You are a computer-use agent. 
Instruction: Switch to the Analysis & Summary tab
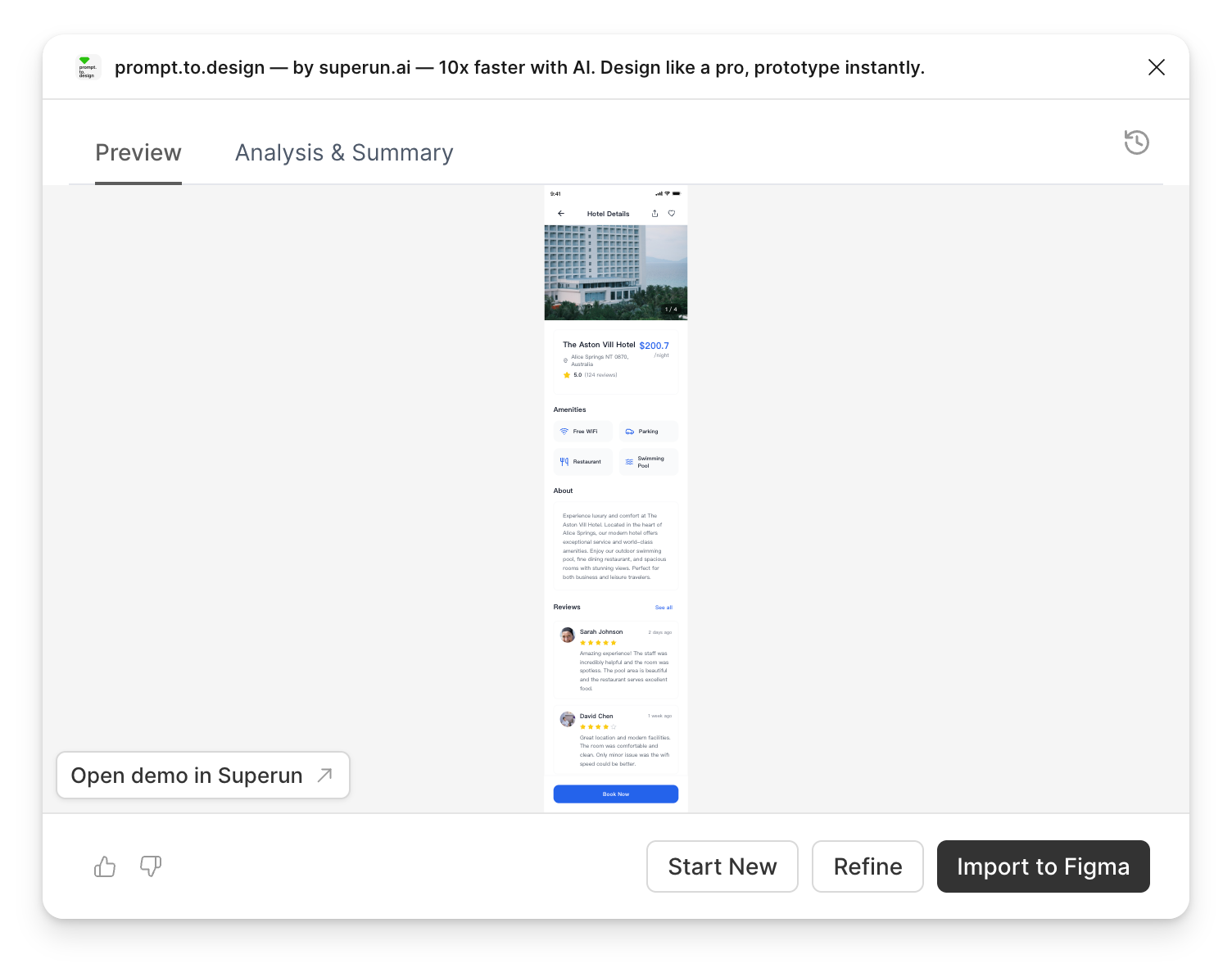(344, 153)
